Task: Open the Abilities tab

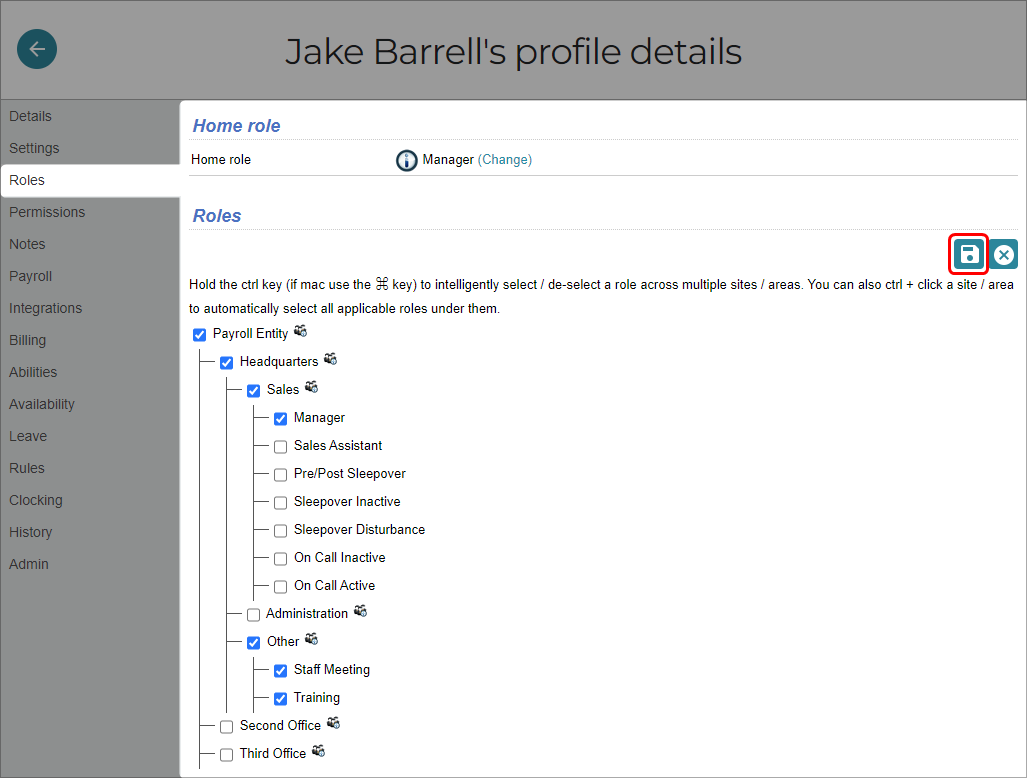Action: tap(90, 372)
